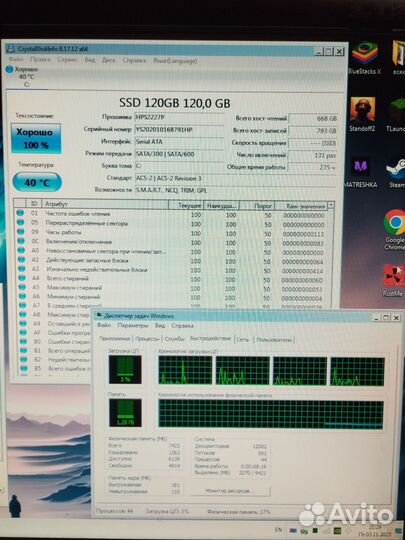Switch to the Службы tab
Viewport: 405px width, 540px height.
coord(174,339)
